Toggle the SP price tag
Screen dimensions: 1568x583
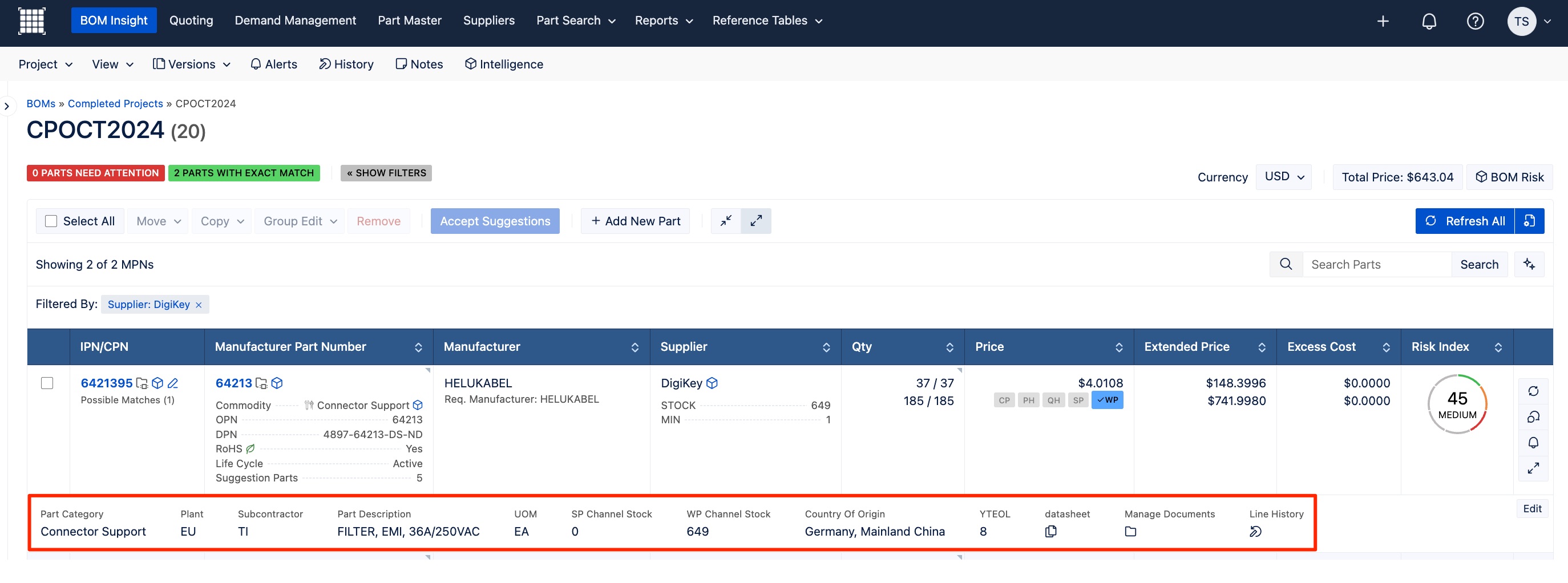[x=1078, y=400]
